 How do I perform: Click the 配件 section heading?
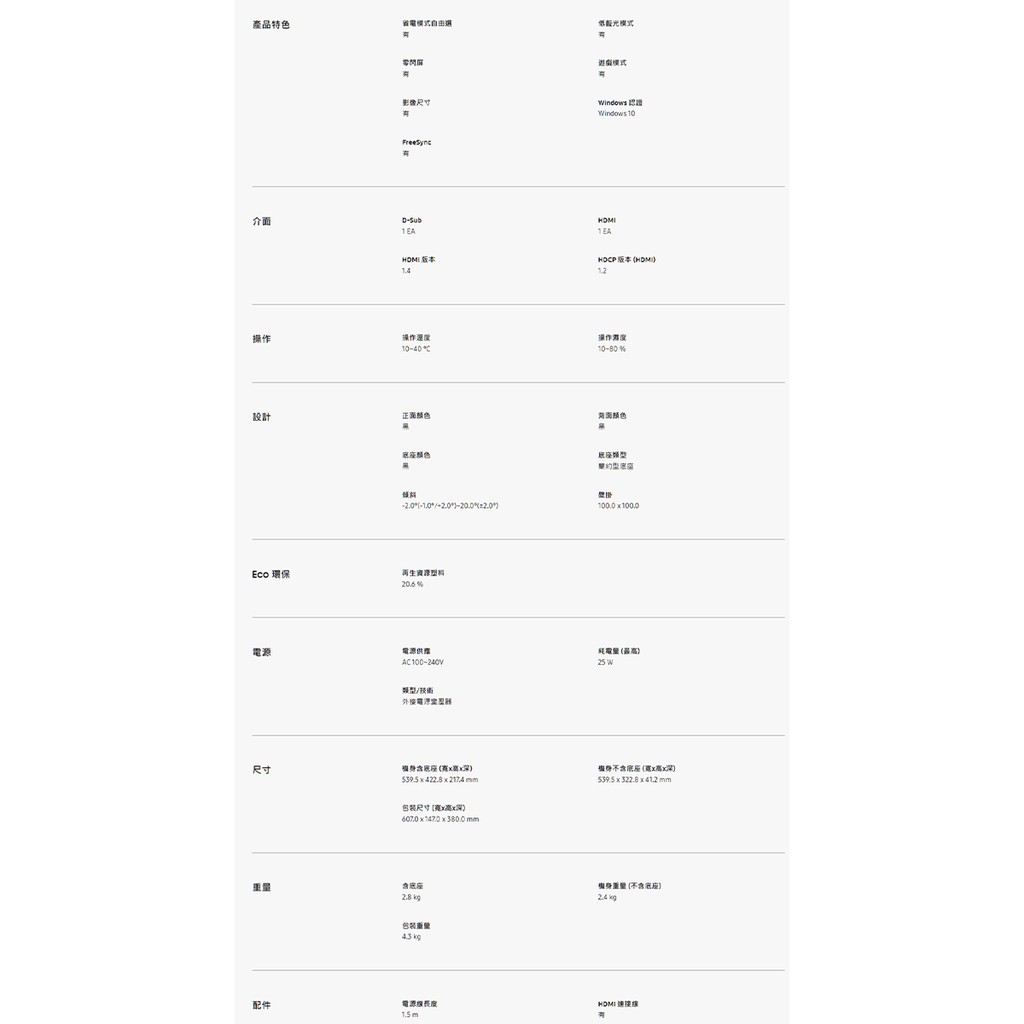(x=262, y=1005)
